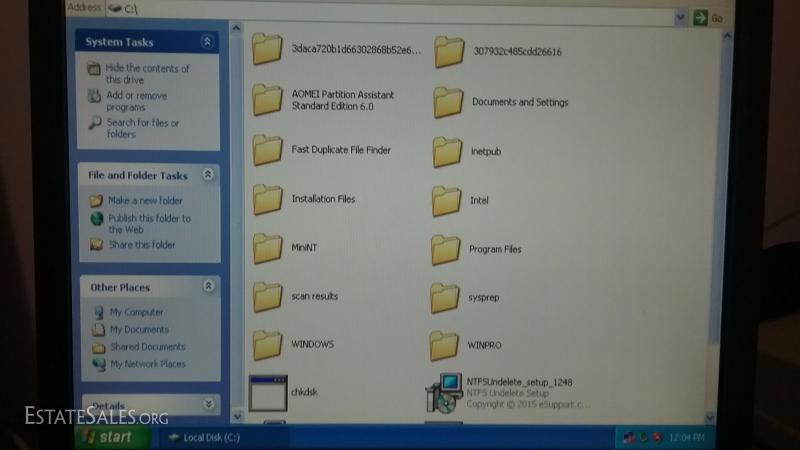
Task: Click the Windows Start button
Action: pyautogui.click(x=108, y=437)
